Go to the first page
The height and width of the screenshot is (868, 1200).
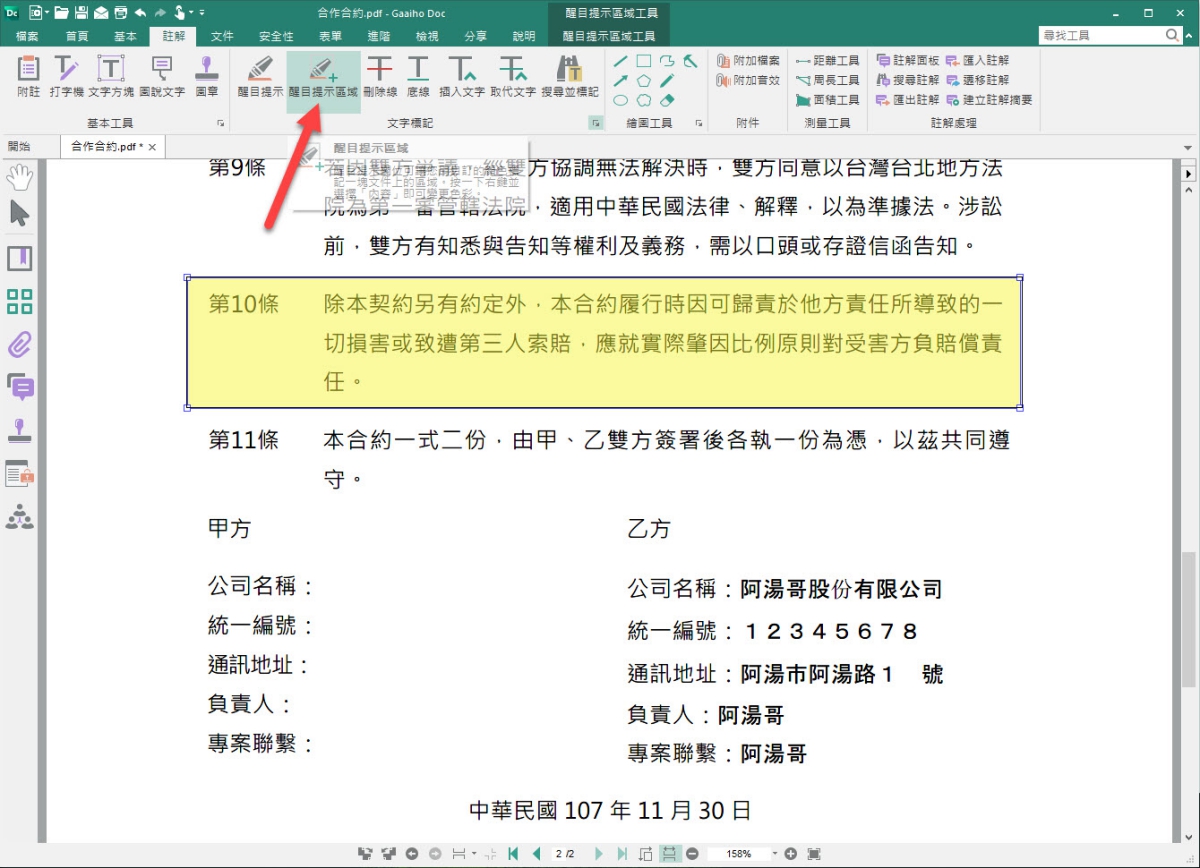(513, 854)
